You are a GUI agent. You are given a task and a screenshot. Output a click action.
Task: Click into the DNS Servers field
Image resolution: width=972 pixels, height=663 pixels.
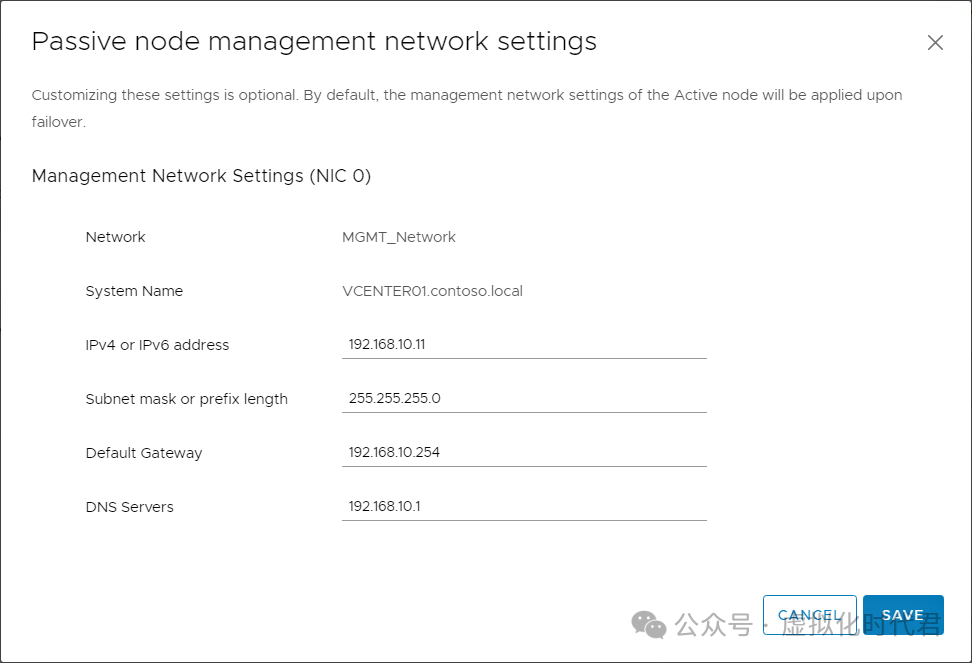[x=523, y=506]
